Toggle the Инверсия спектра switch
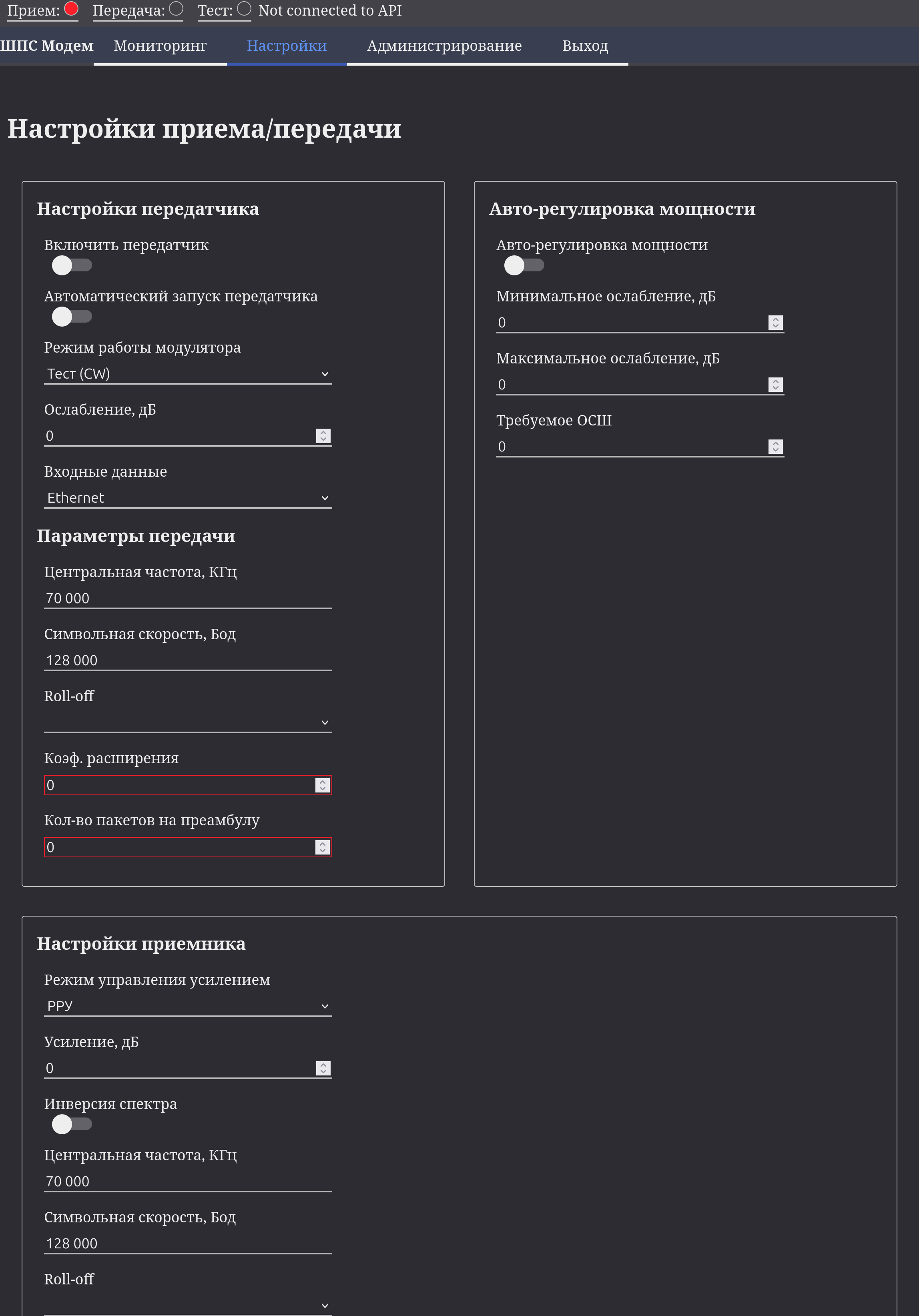The image size is (919, 1316). (72, 1124)
